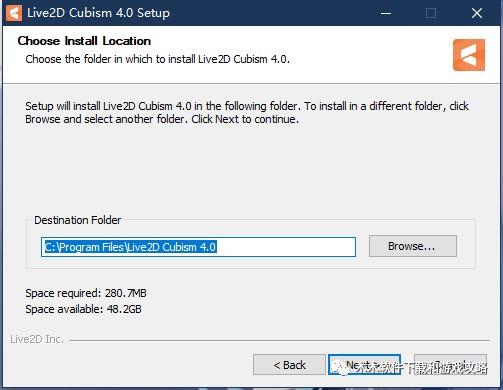Click inside the Destination Folder path field

coord(198,247)
